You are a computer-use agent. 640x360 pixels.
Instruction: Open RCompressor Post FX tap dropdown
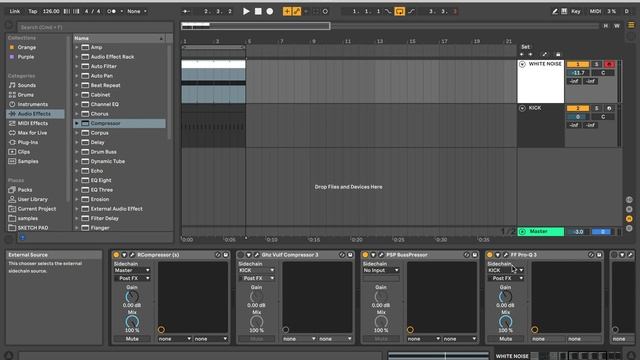pyautogui.click(x=132, y=278)
